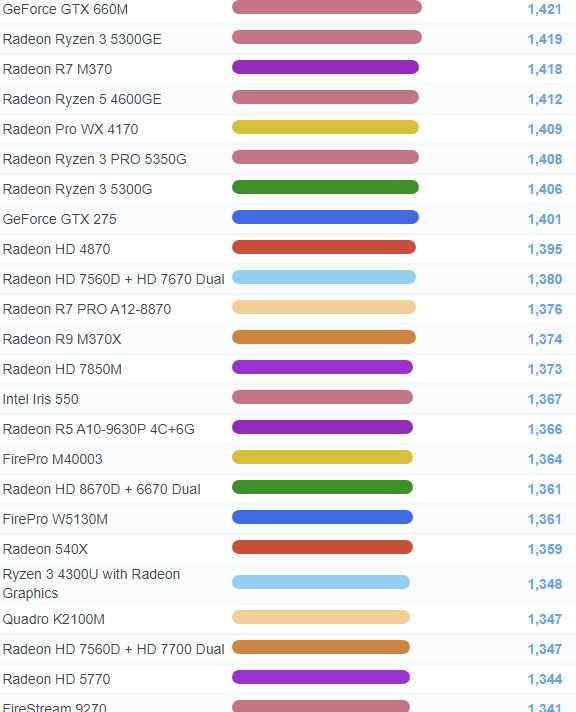Click the 1,418 score value
Image resolution: width=576 pixels, height=712 pixels.
point(545,69)
